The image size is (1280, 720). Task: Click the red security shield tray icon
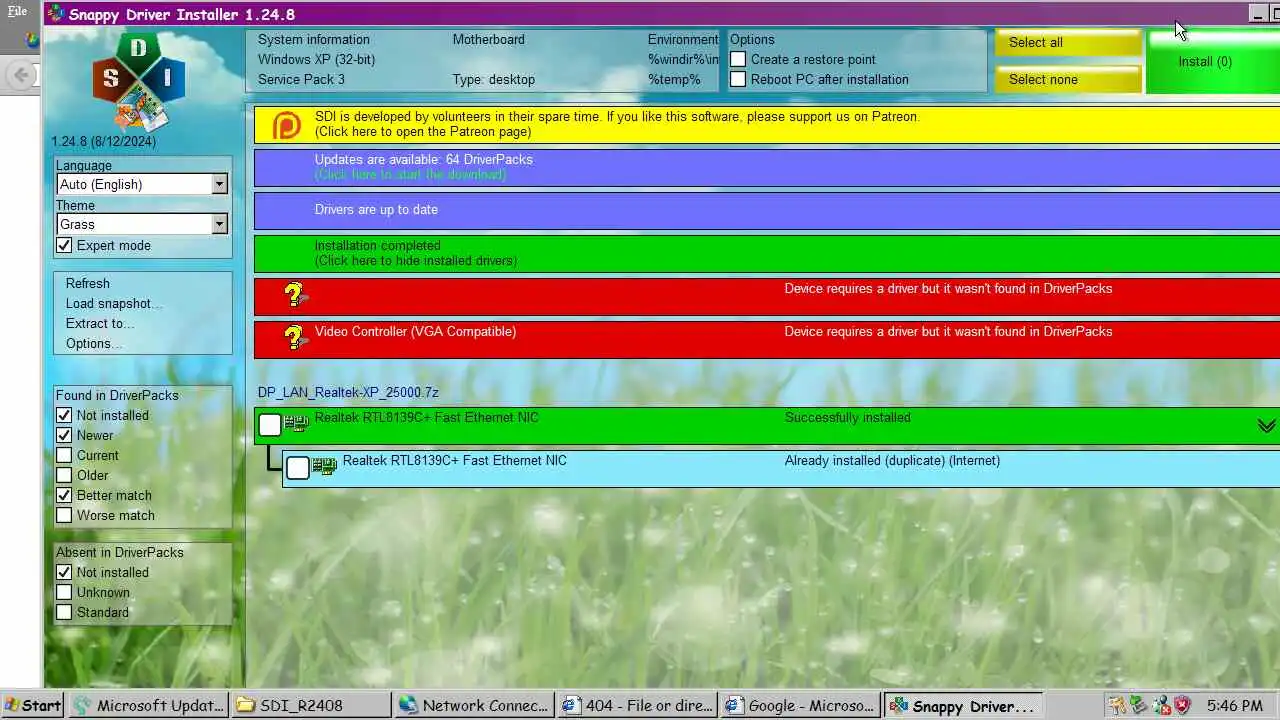coord(1182,705)
